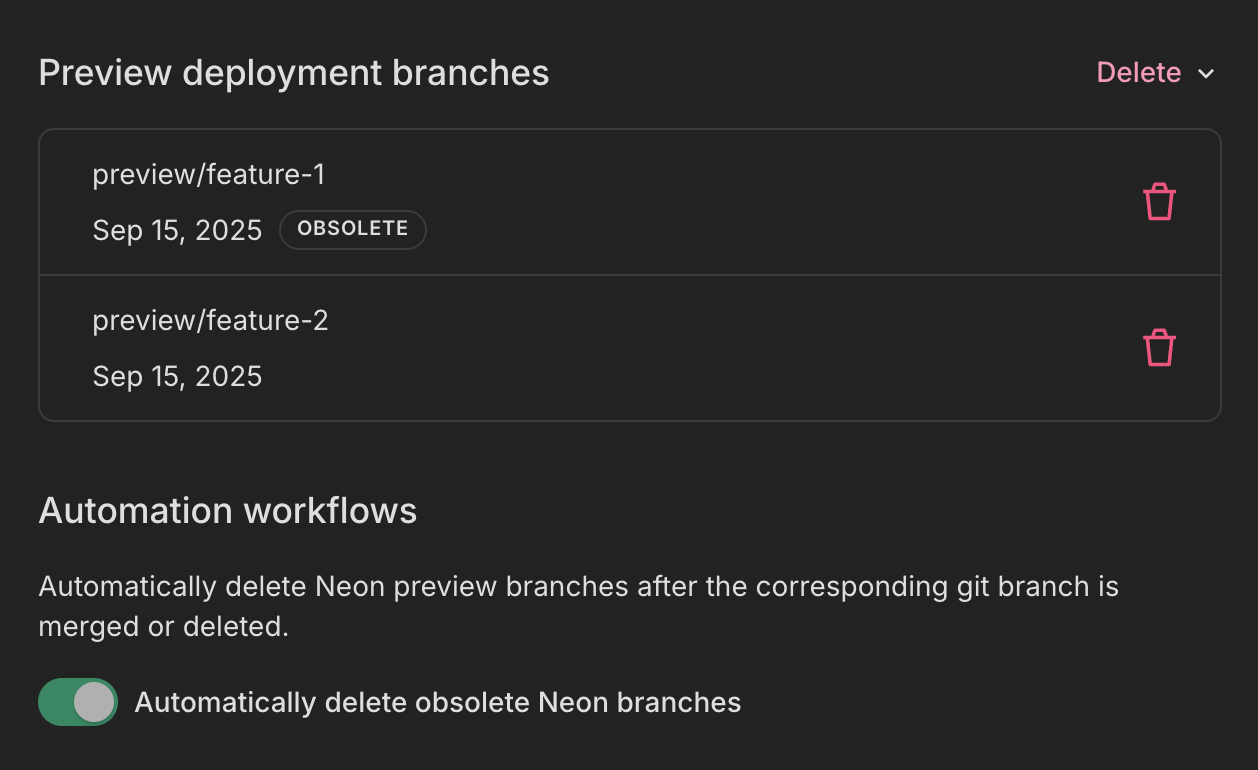Image resolution: width=1258 pixels, height=770 pixels.
Task: Click the date under preview/feature-2
Action: coord(177,377)
